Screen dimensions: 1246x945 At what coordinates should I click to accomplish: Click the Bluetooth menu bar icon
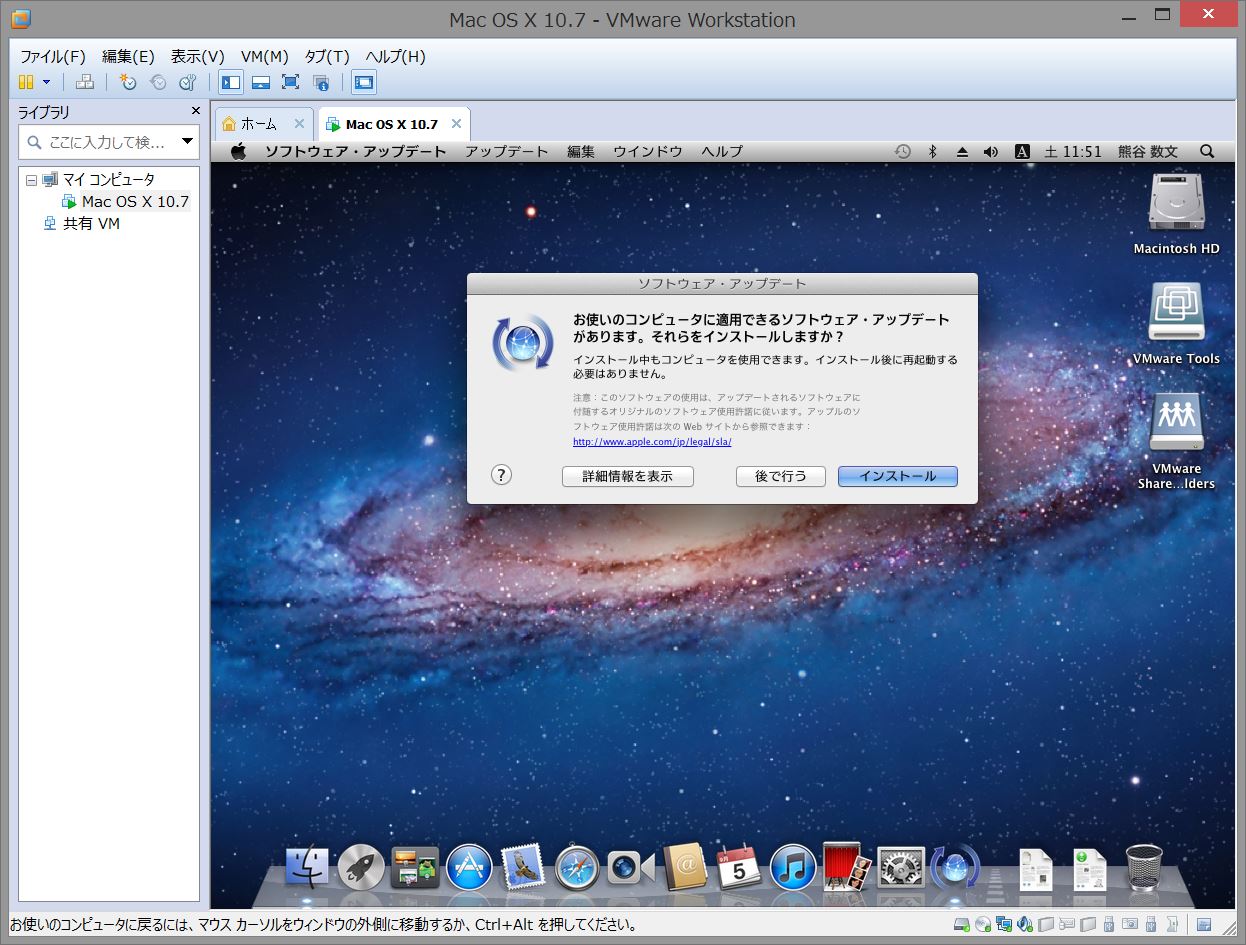tap(932, 151)
